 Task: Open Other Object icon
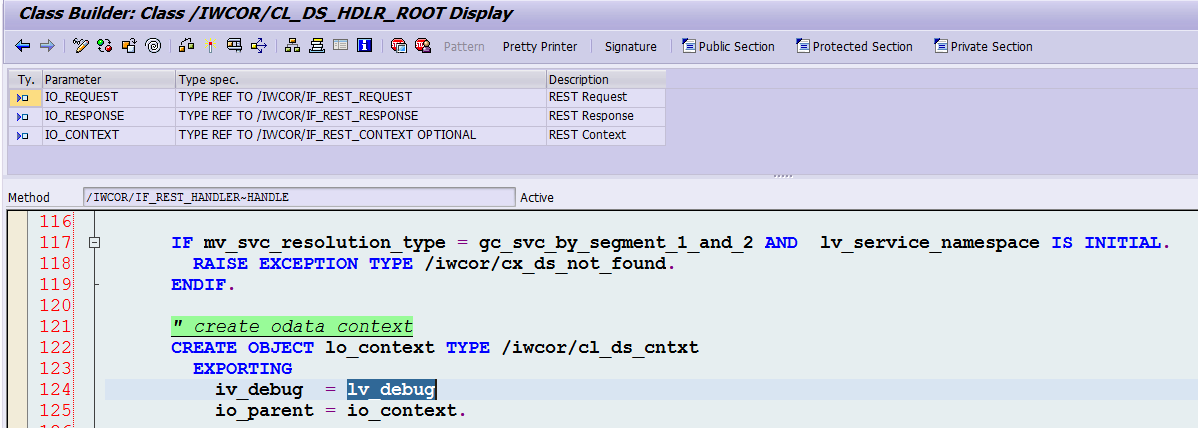(x=129, y=46)
